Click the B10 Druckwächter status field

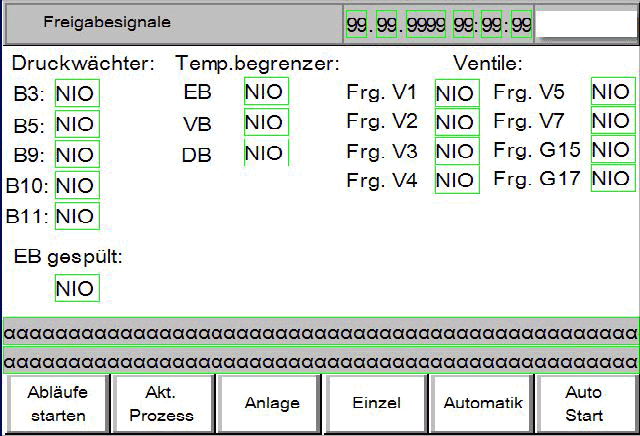point(76,185)
